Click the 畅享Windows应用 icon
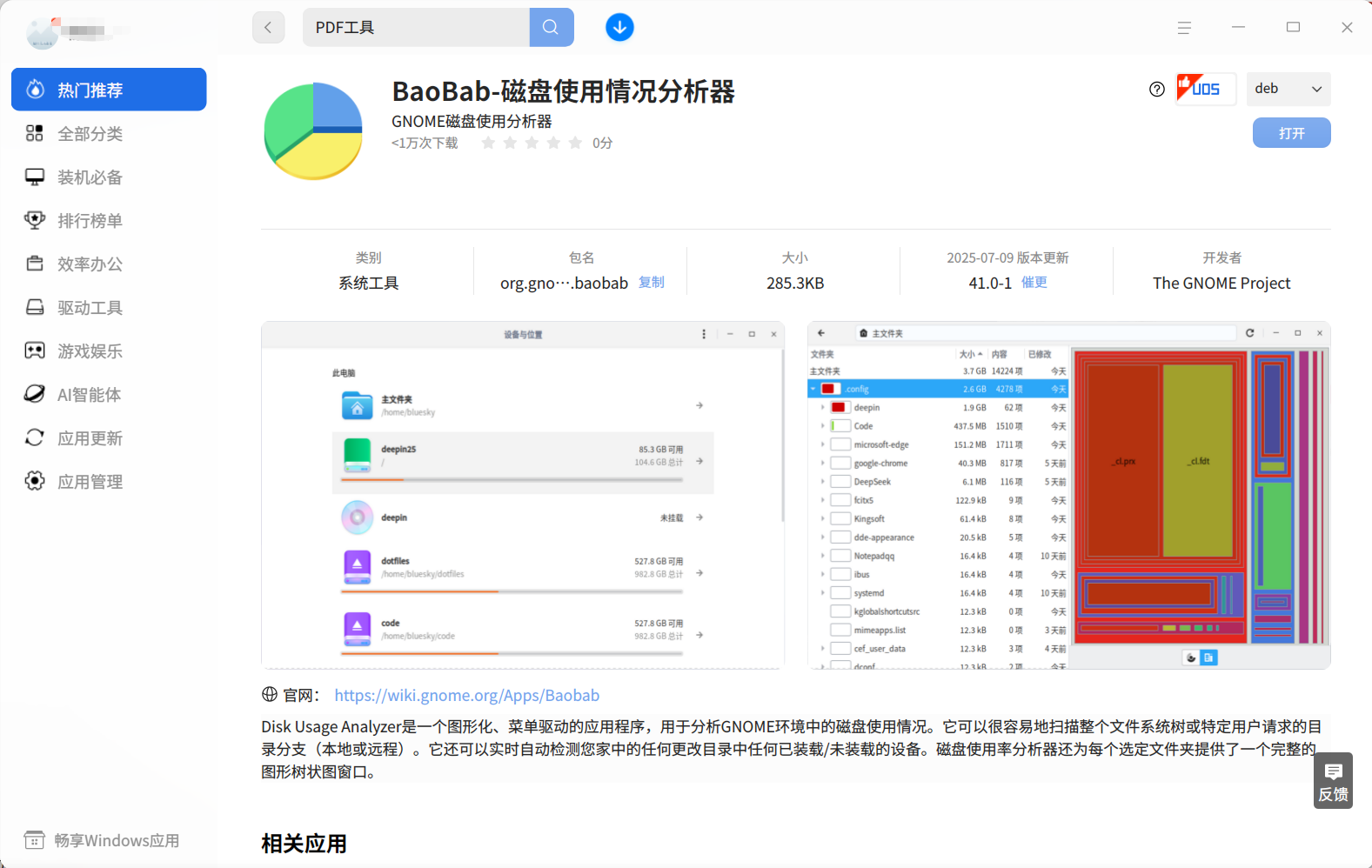This screenshot has height=868, width=1372. click(x=35, y=840)
